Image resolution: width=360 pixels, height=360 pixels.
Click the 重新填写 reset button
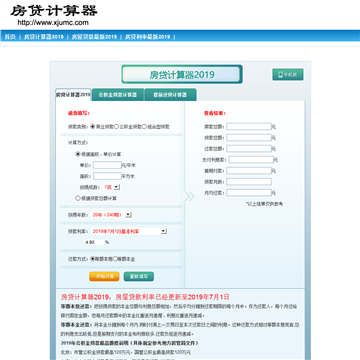click(139, 276)
